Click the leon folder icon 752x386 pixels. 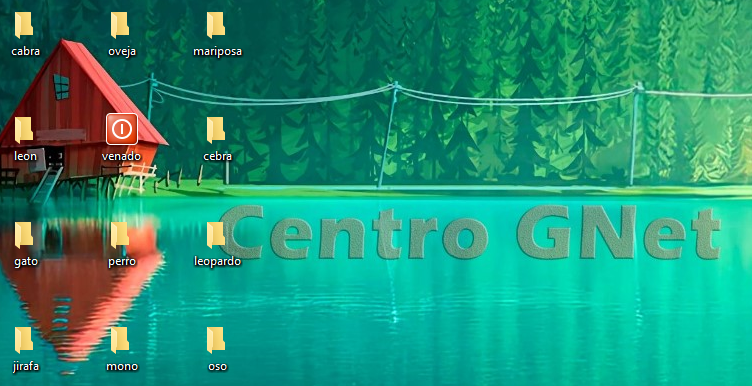(x=24, y=130)
